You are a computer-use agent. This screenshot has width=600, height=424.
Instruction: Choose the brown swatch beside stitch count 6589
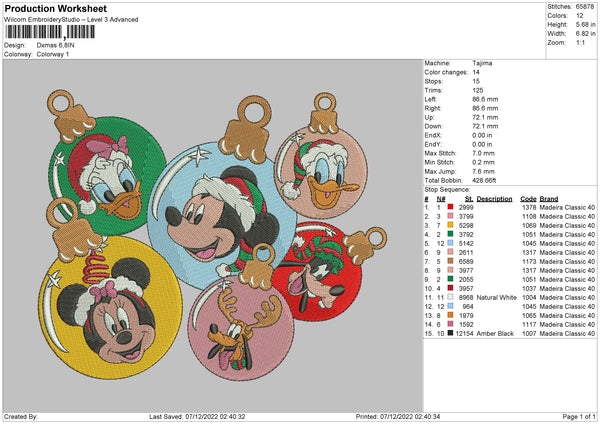pyautogui.click(x=450, y=261)
